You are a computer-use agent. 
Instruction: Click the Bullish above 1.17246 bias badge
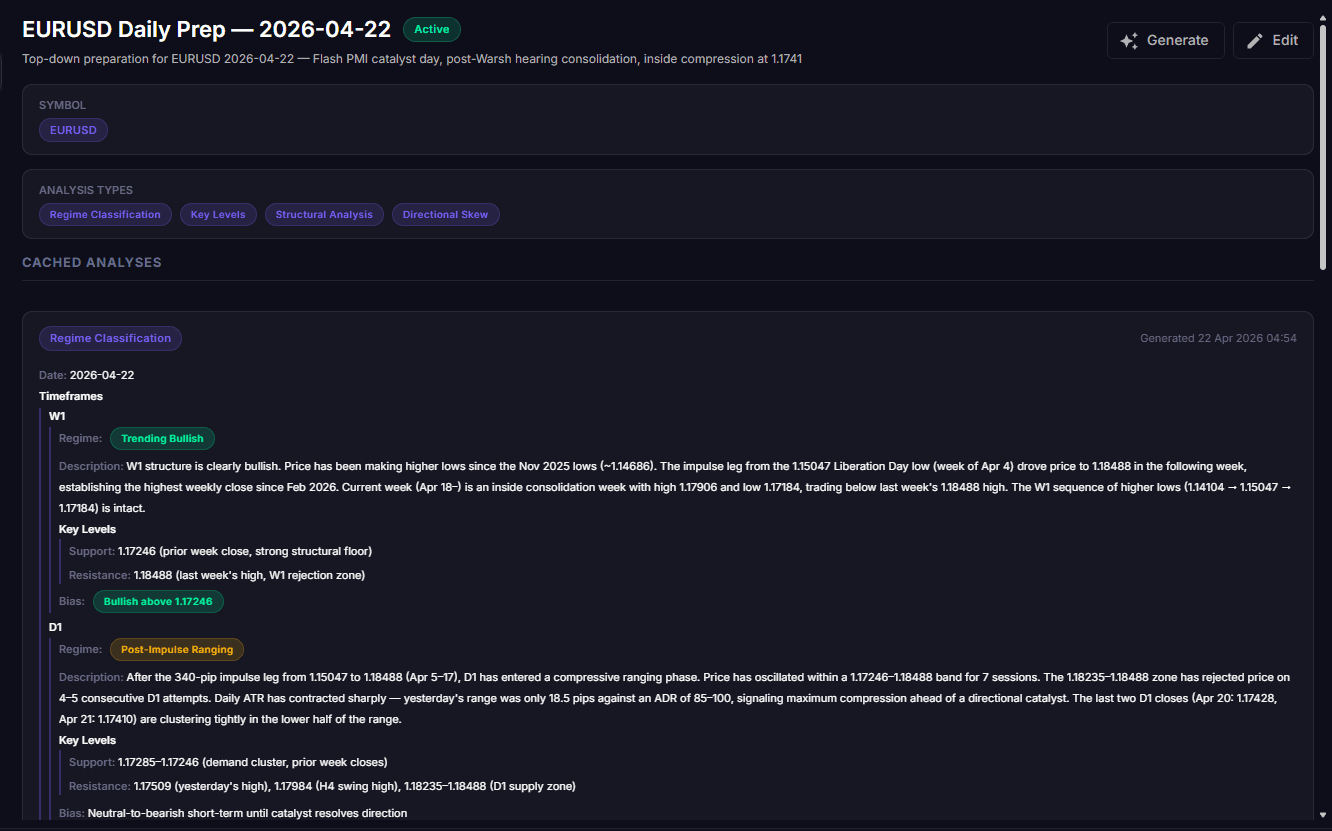(158, 601)
